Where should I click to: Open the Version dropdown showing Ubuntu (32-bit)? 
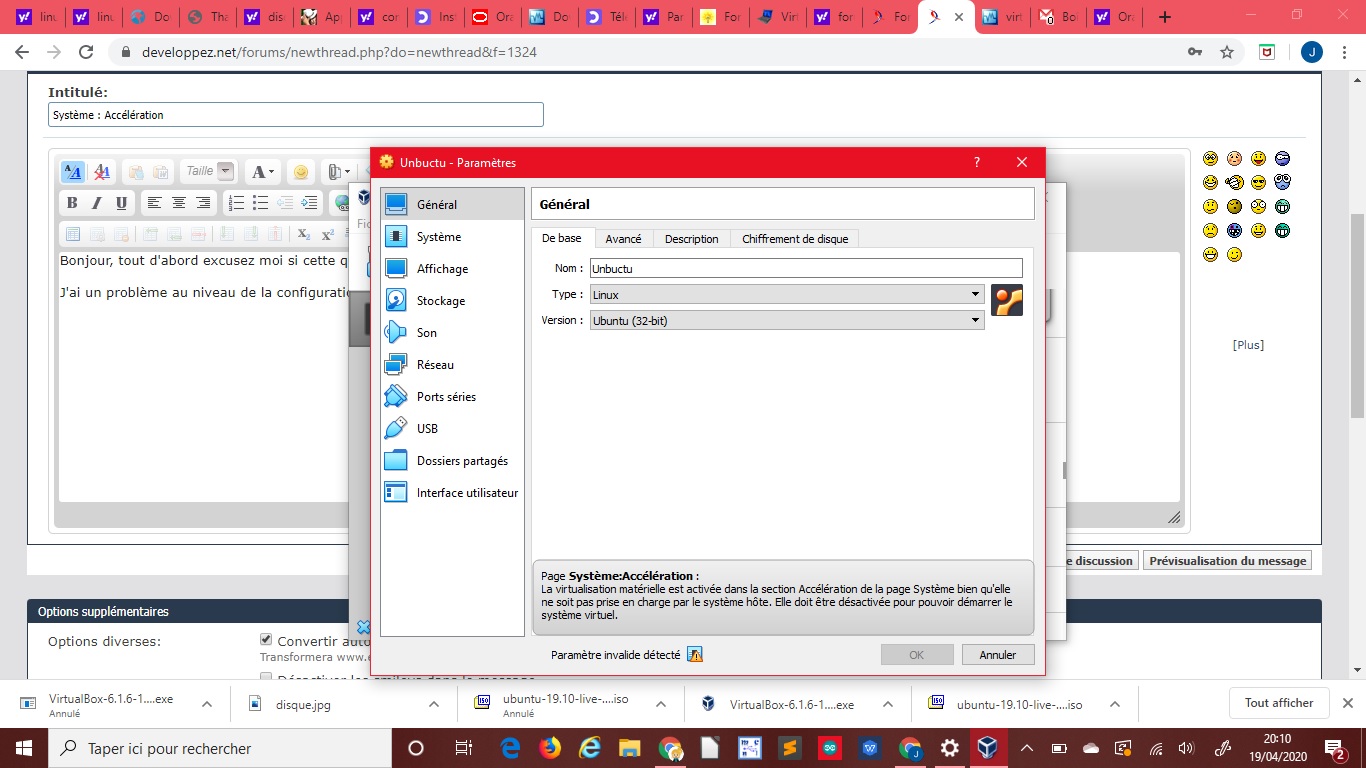pos(787,320)
